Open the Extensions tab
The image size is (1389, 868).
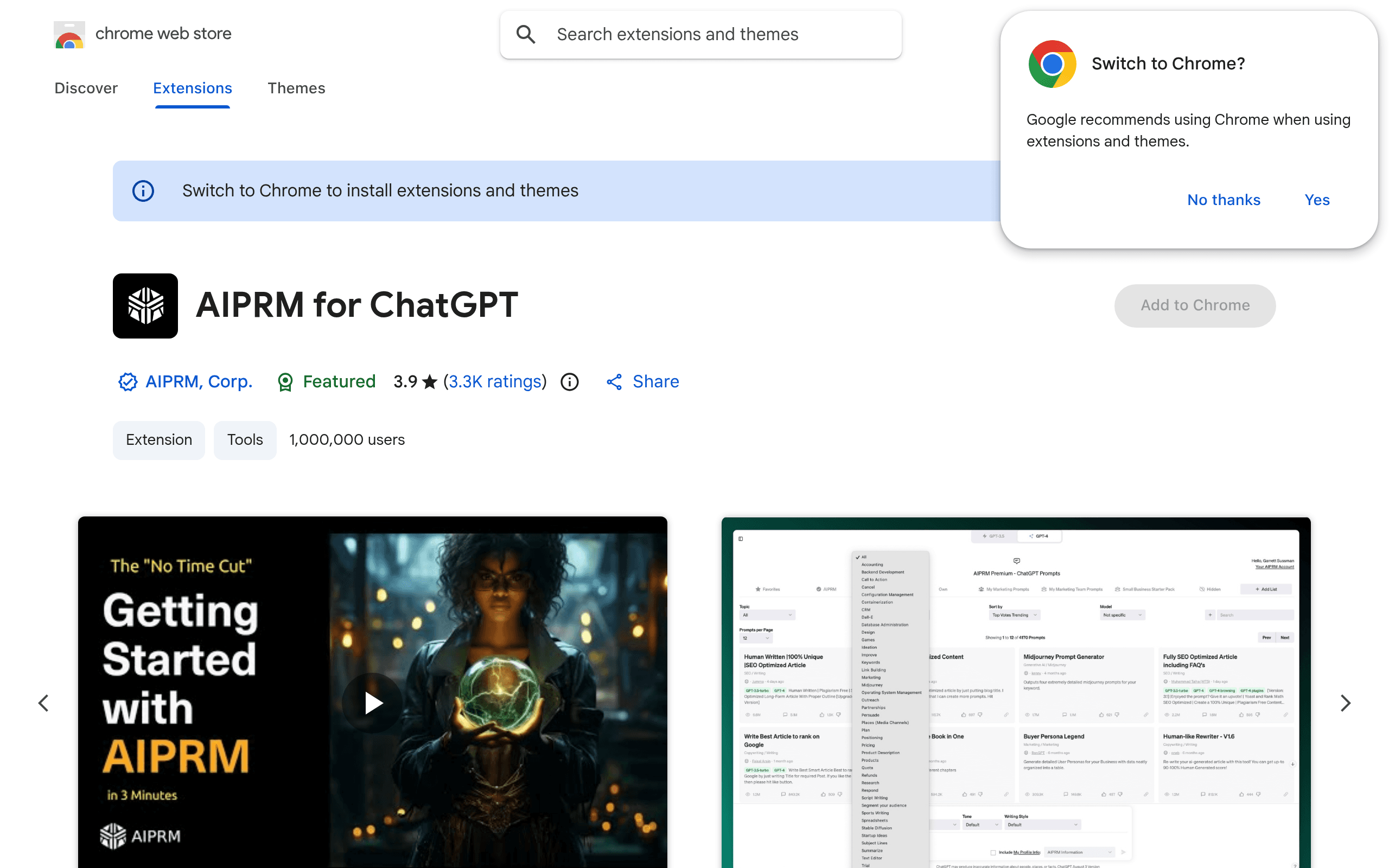(192, 88)
